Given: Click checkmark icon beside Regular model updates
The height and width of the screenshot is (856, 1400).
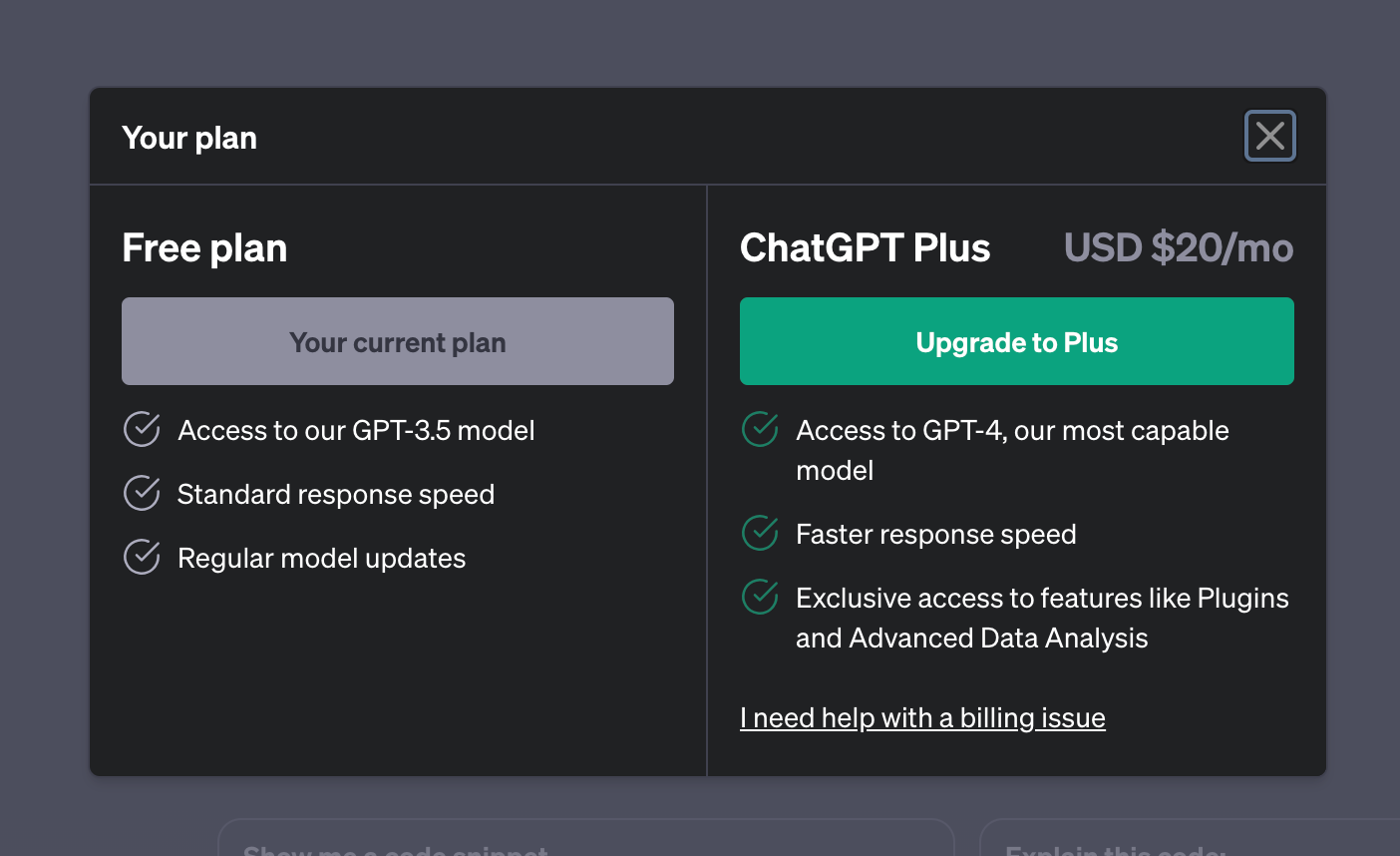Looking at the screenshot, I should coord(142,557).
